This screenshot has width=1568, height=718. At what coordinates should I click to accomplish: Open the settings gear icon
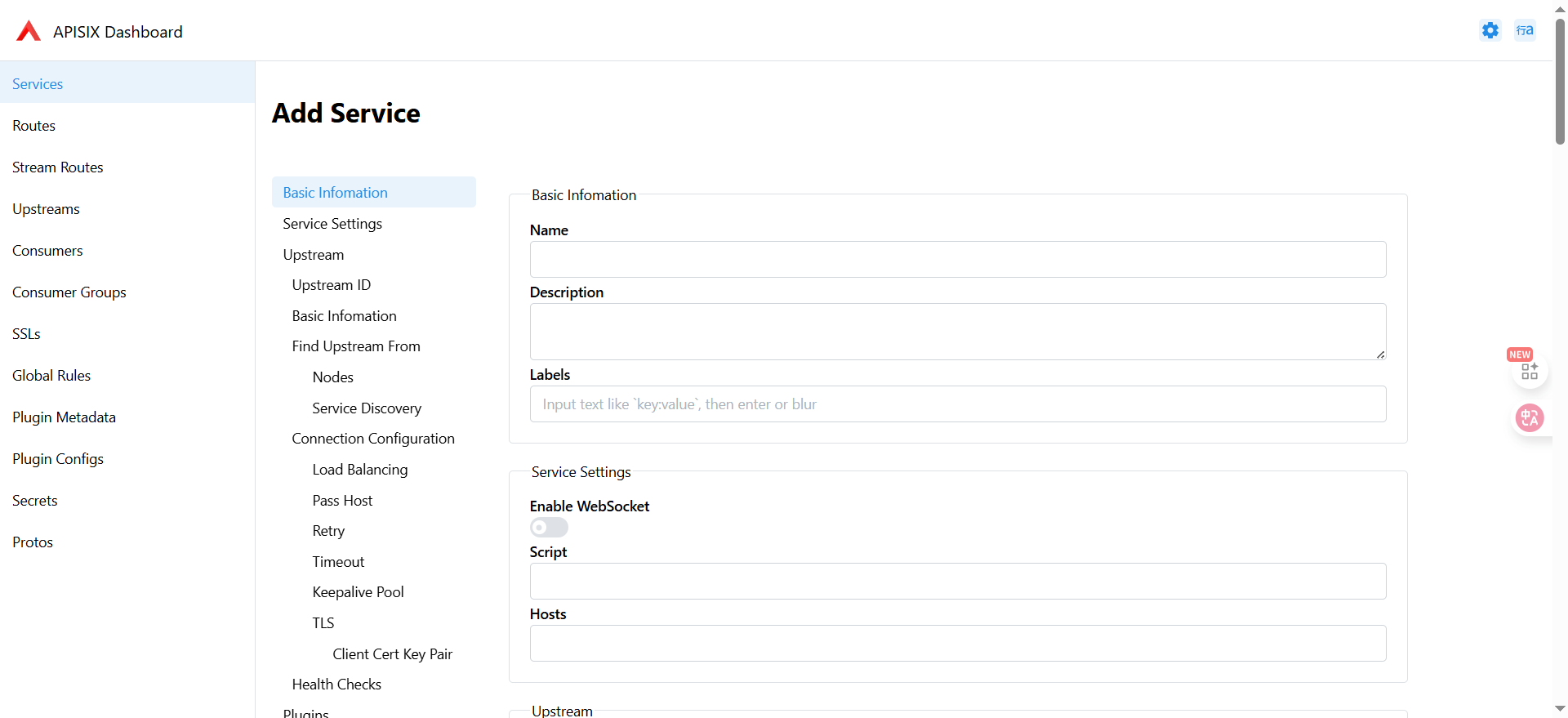click(1490, 30)
